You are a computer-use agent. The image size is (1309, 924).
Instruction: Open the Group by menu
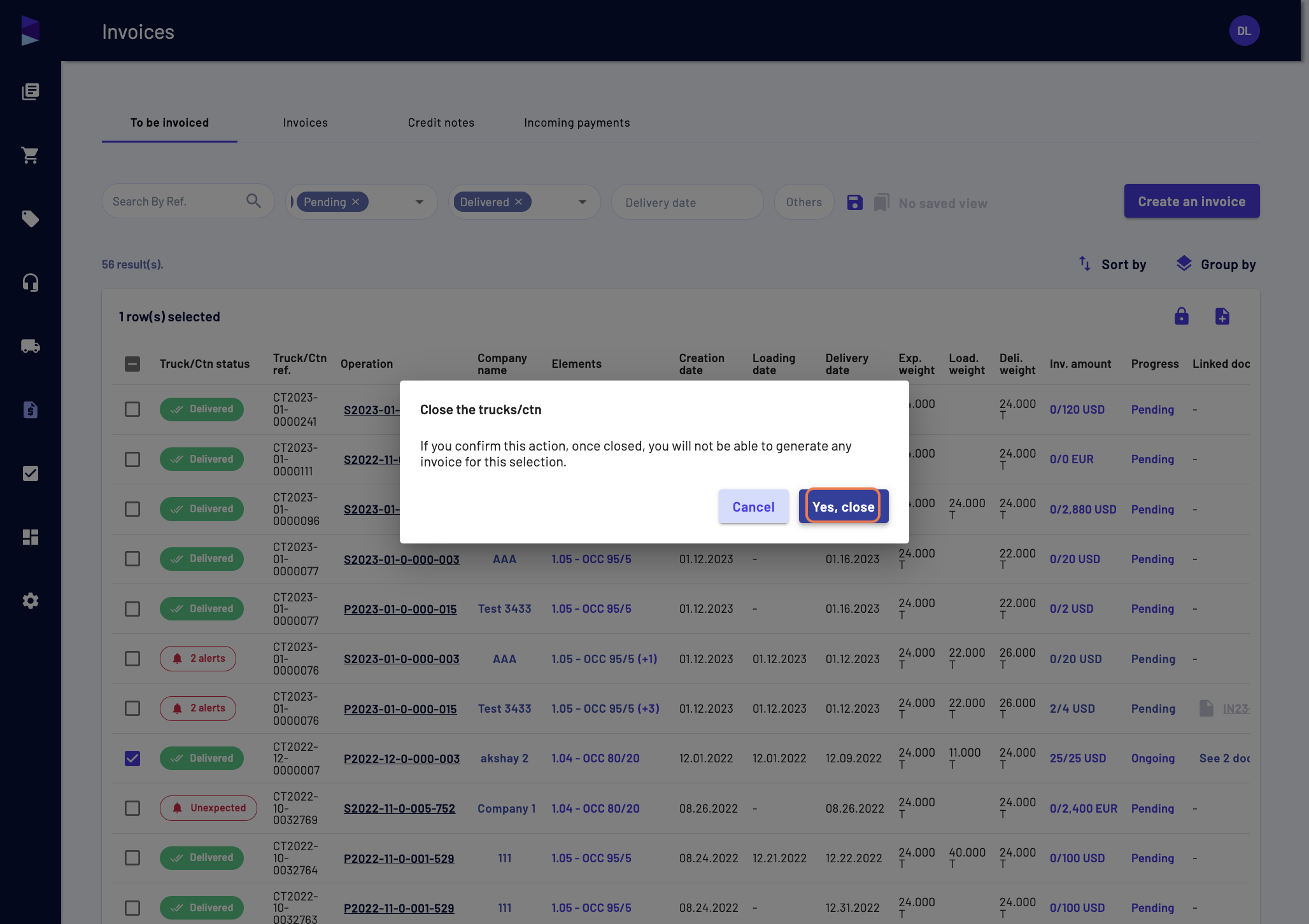[1216, 264]
